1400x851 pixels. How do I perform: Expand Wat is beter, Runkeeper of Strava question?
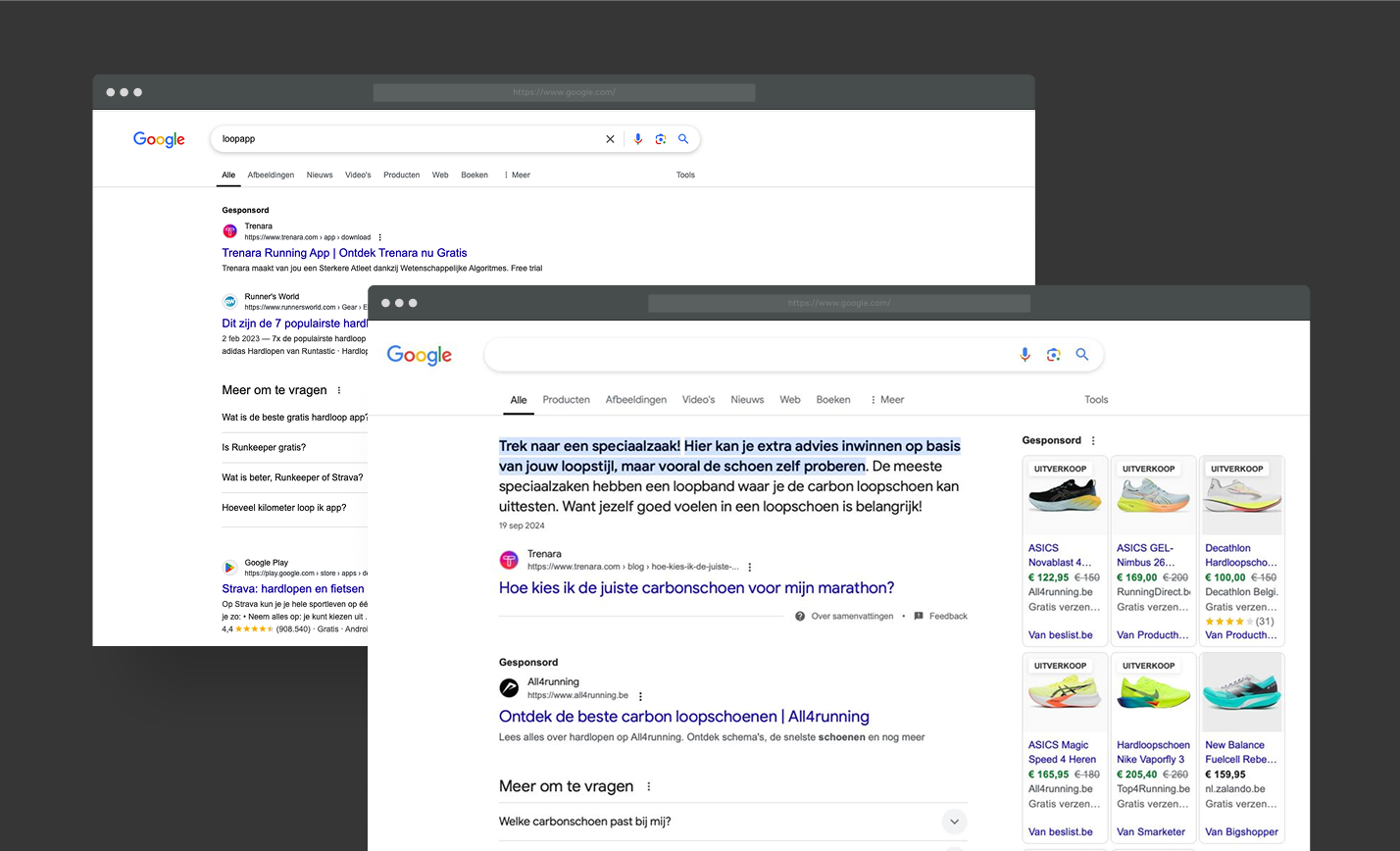pos(294,477)
